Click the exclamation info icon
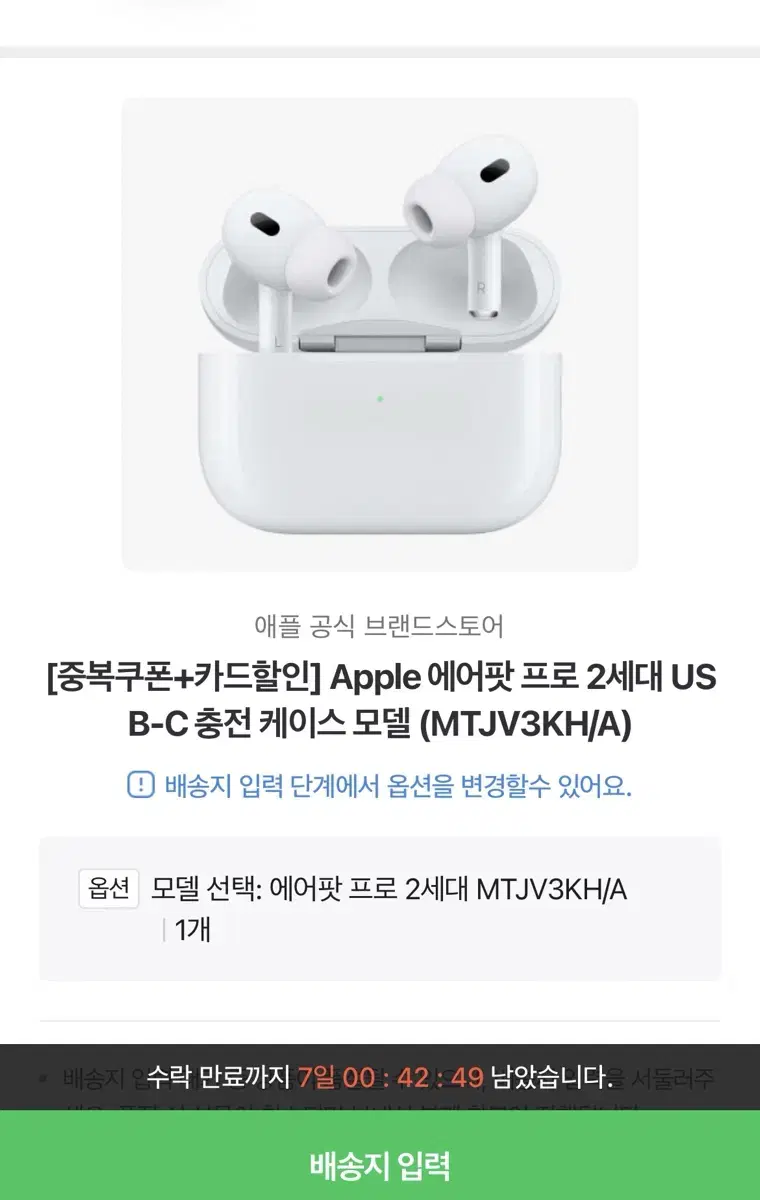Screen dimensions: 760x1200 click(x=141, y=785)
